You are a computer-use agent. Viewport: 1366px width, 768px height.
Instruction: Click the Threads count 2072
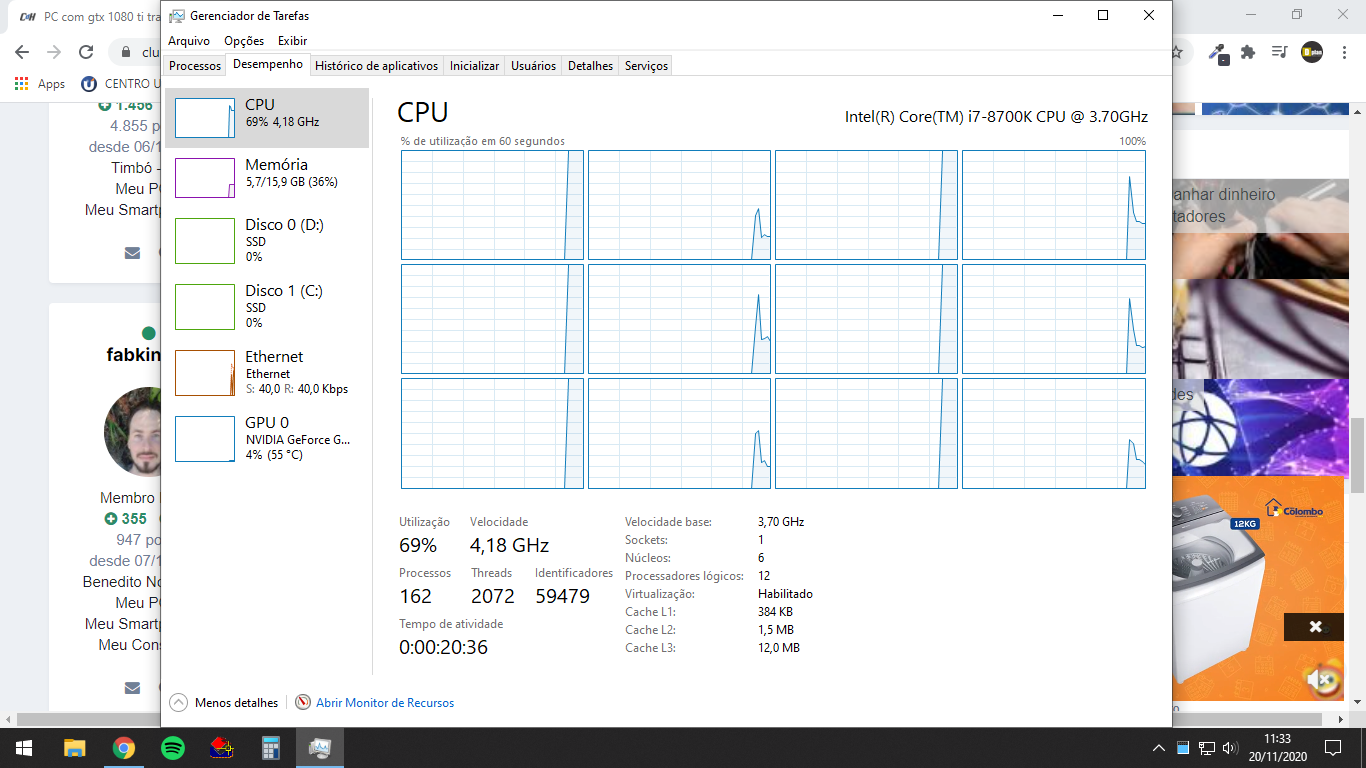pos(493,596)
